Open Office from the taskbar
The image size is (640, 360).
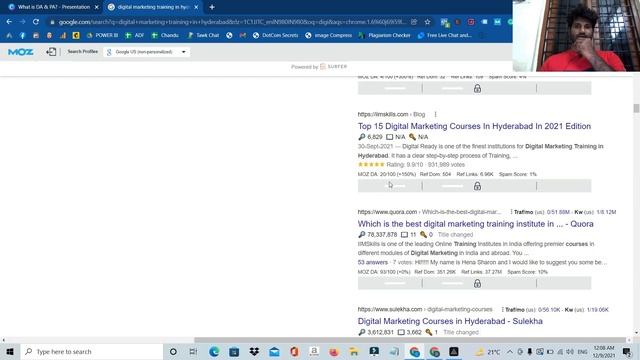(x=294, y=351)
